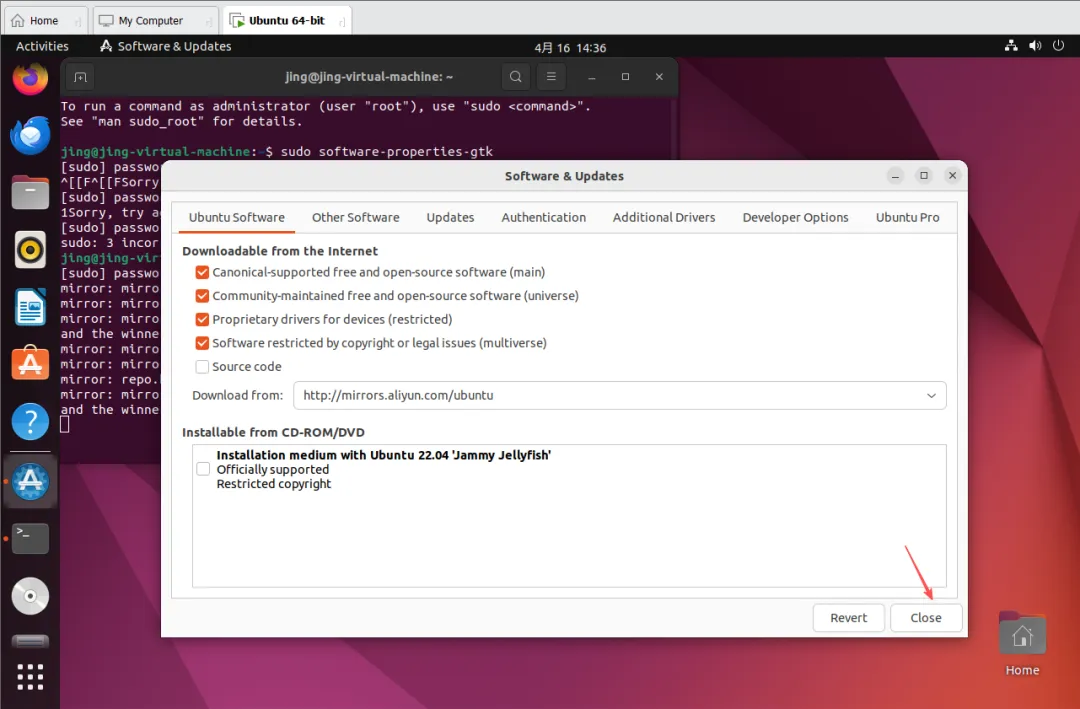Open the Developer Options tab
This screenshot has width=1080, height=709.
click(796, 217)
